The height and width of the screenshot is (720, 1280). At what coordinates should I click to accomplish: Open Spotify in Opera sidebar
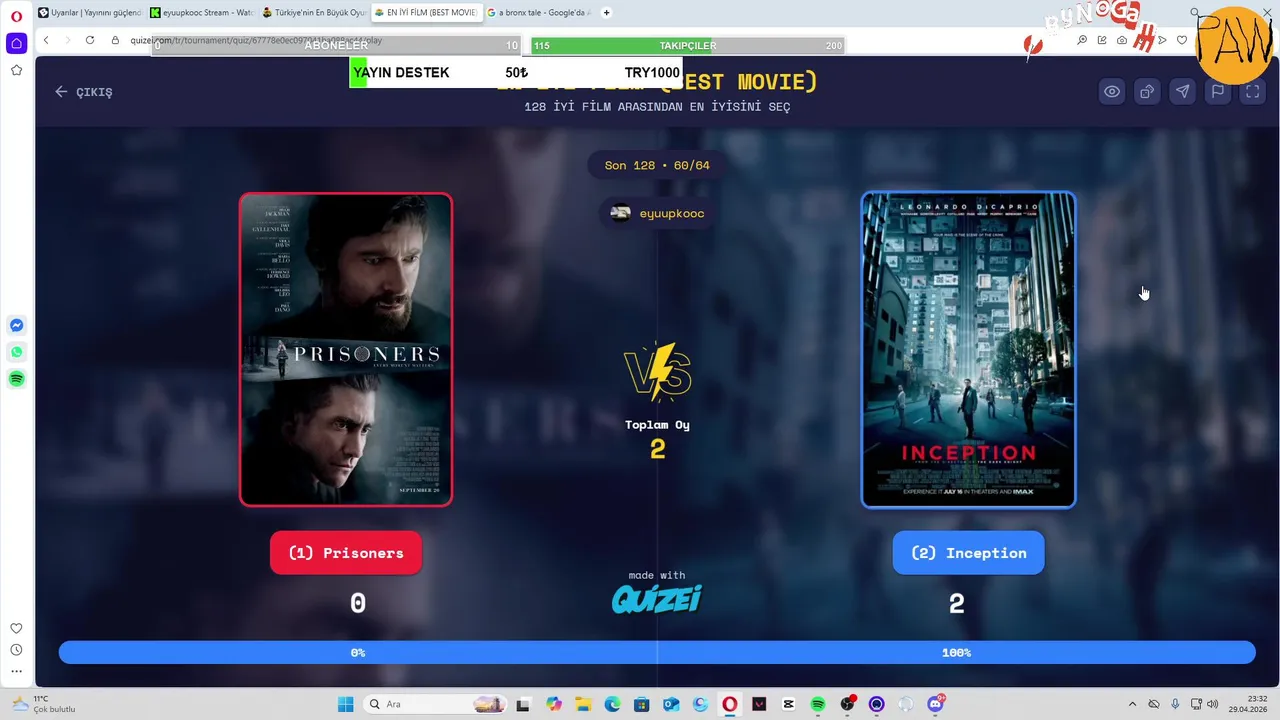(x=16, y=379)
